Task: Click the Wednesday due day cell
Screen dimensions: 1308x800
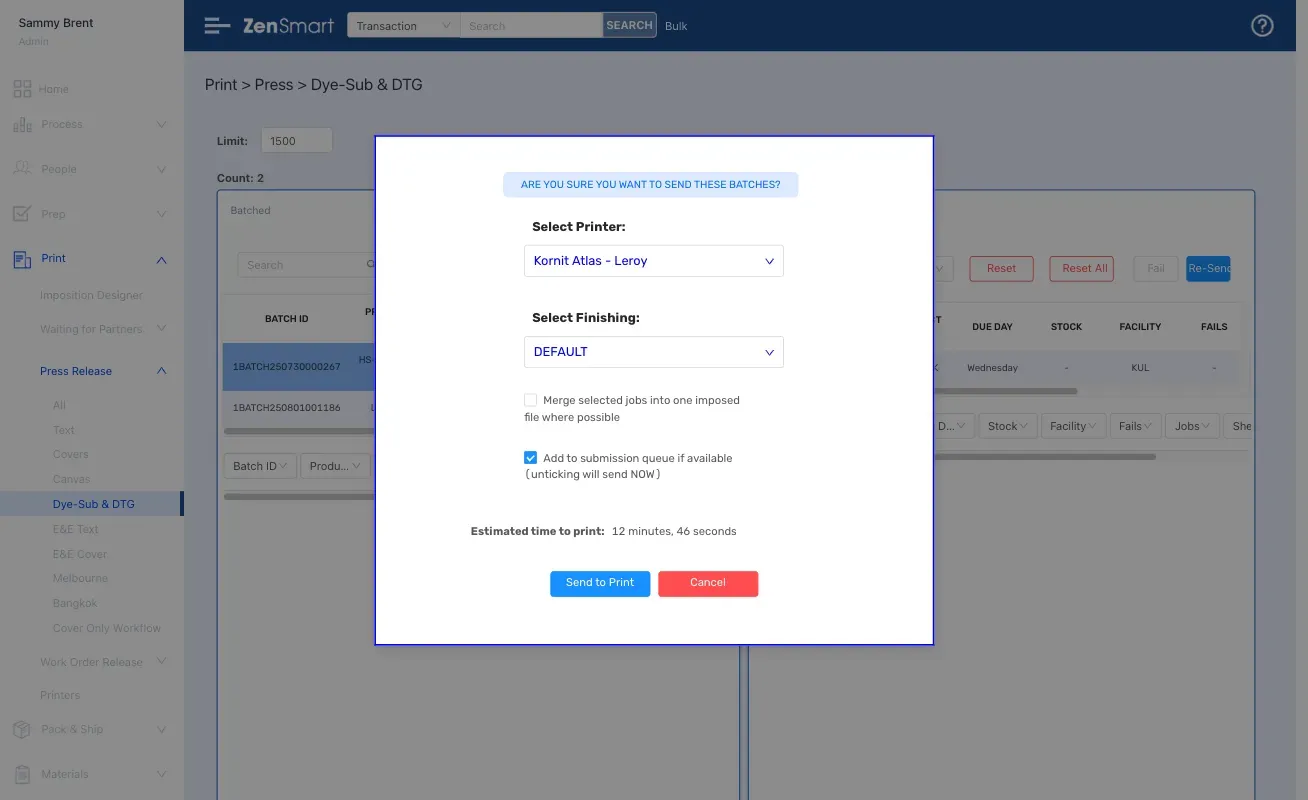Action: pos(992,368)
